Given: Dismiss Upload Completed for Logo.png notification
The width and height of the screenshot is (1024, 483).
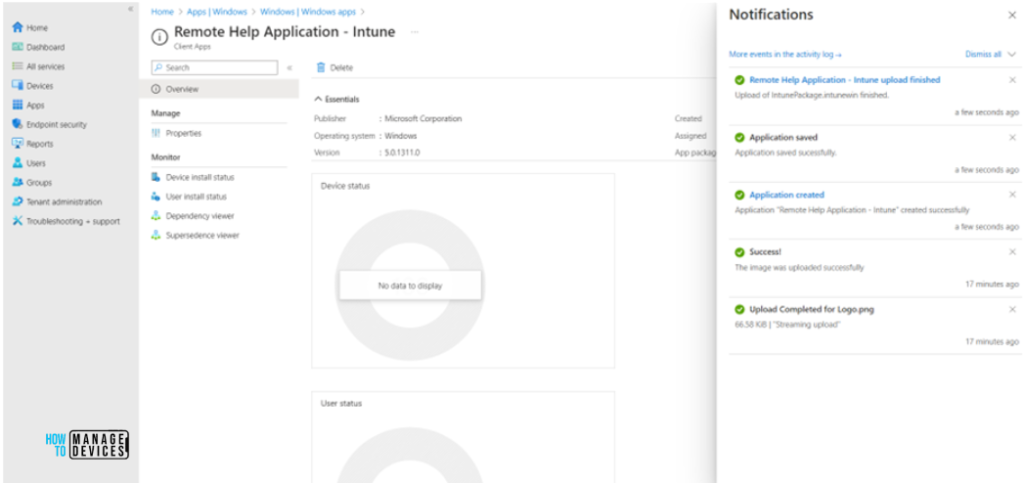Looking at the screenshot, I should coord(1012,309).
